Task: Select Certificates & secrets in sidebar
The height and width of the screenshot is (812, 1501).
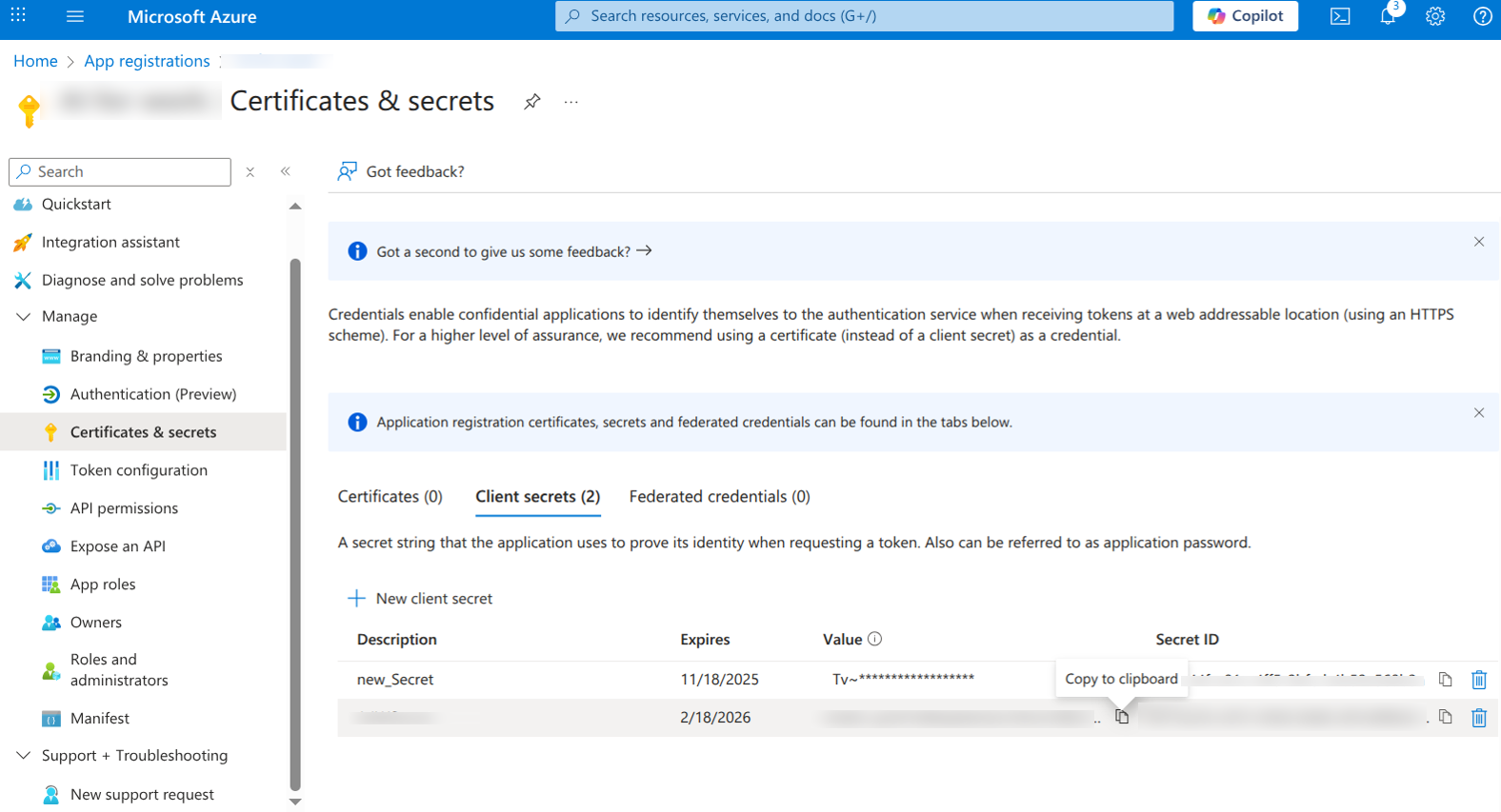Action: [143, 432]
